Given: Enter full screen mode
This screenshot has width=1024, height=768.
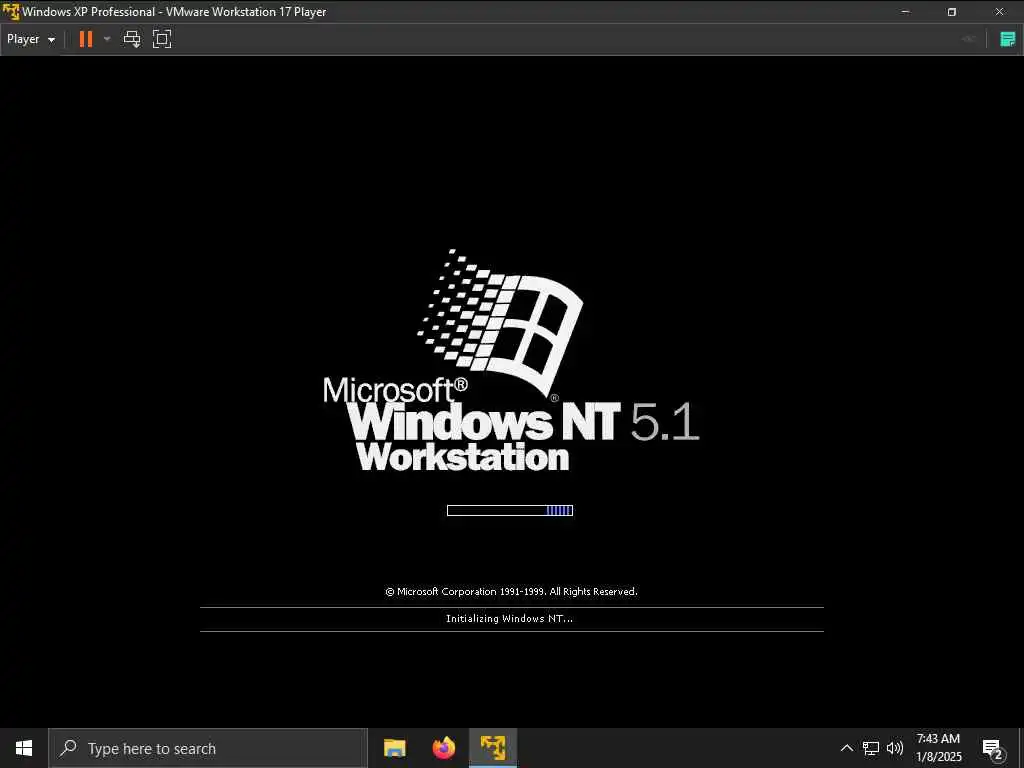Looking at the screenshot, I should pos(162,39).
